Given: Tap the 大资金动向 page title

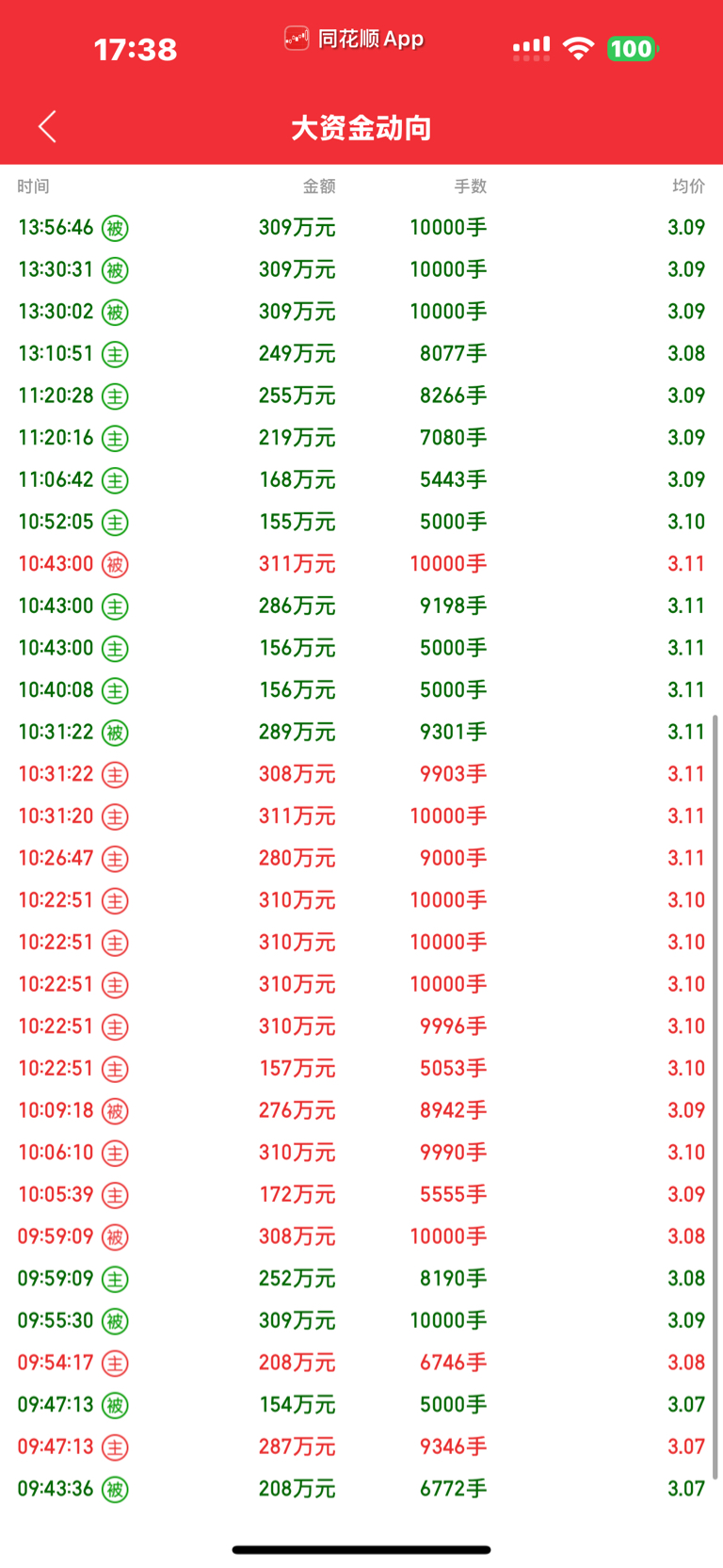Looking at the screenshot, I should [361, 127].
